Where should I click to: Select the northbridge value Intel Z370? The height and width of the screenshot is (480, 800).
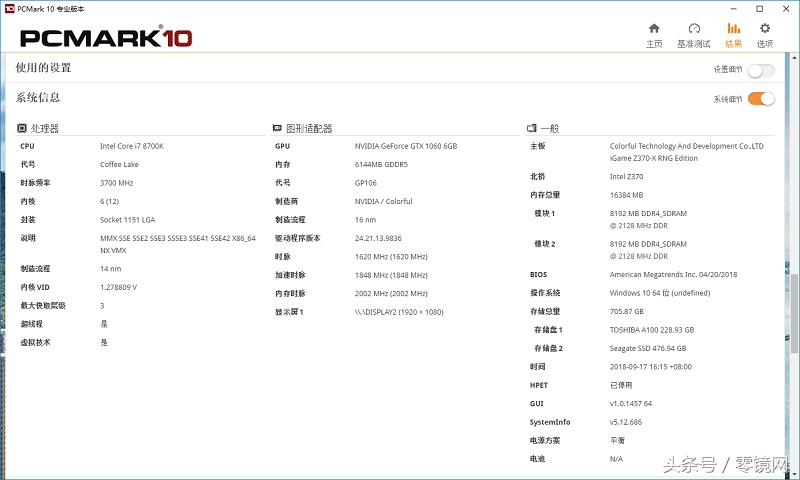click(626, 176)
